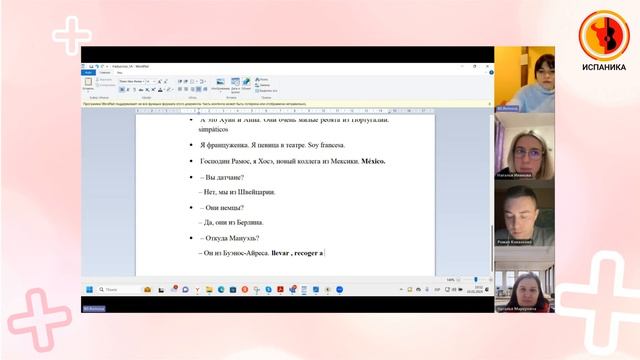Image resolution: width=640 pixels, height=360 pixels.
Task: Open Adobe Acrobat from taskbar
Action: tap(280, 289)
